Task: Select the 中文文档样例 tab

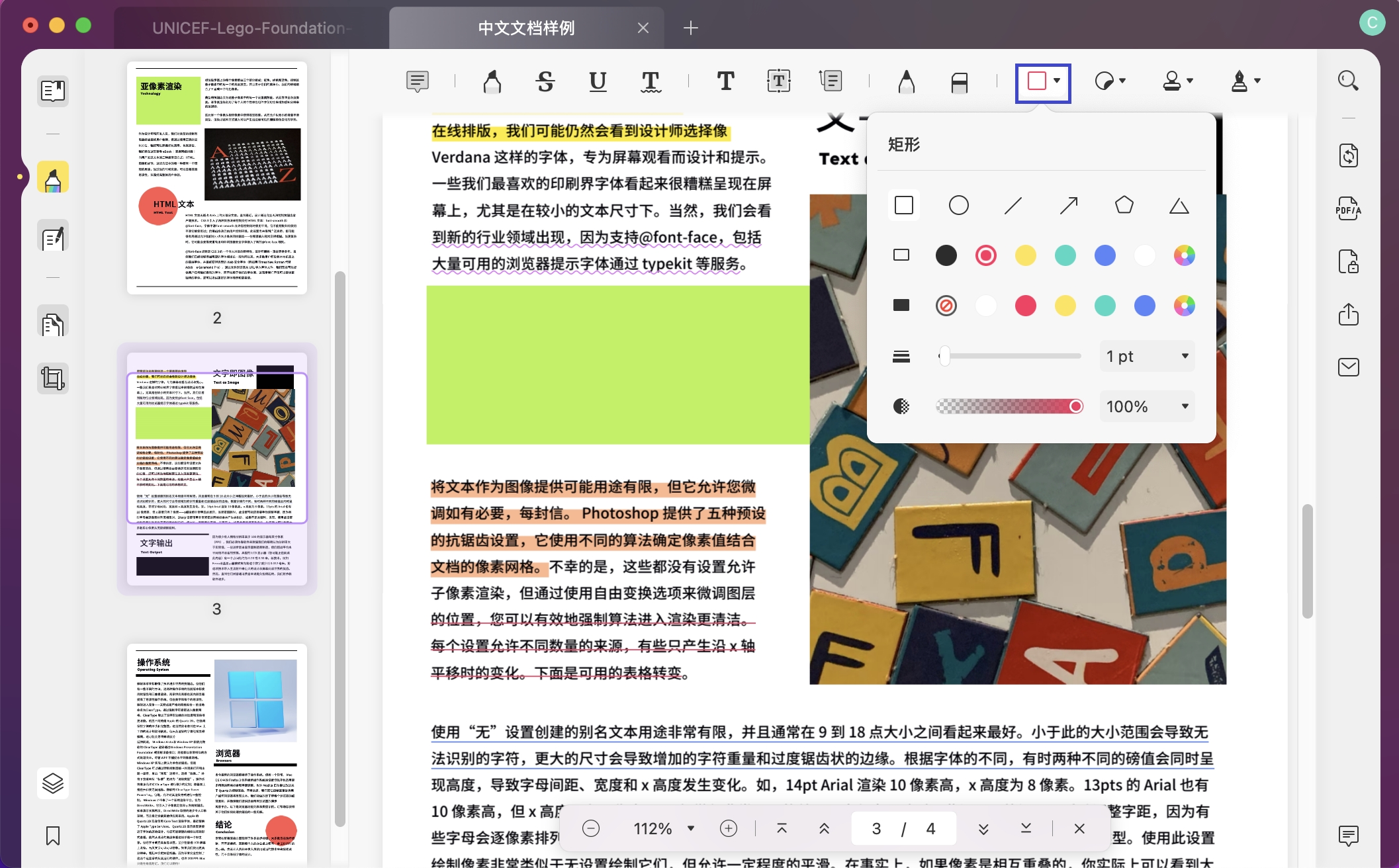Action: (526, 28)
